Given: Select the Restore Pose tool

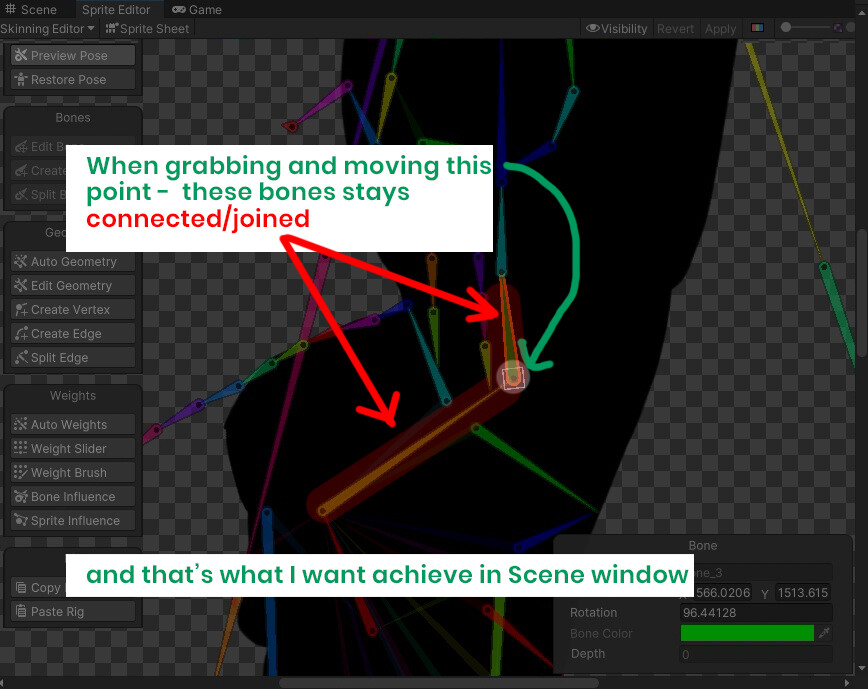Looking at the screenshot, I should [71, 79].
